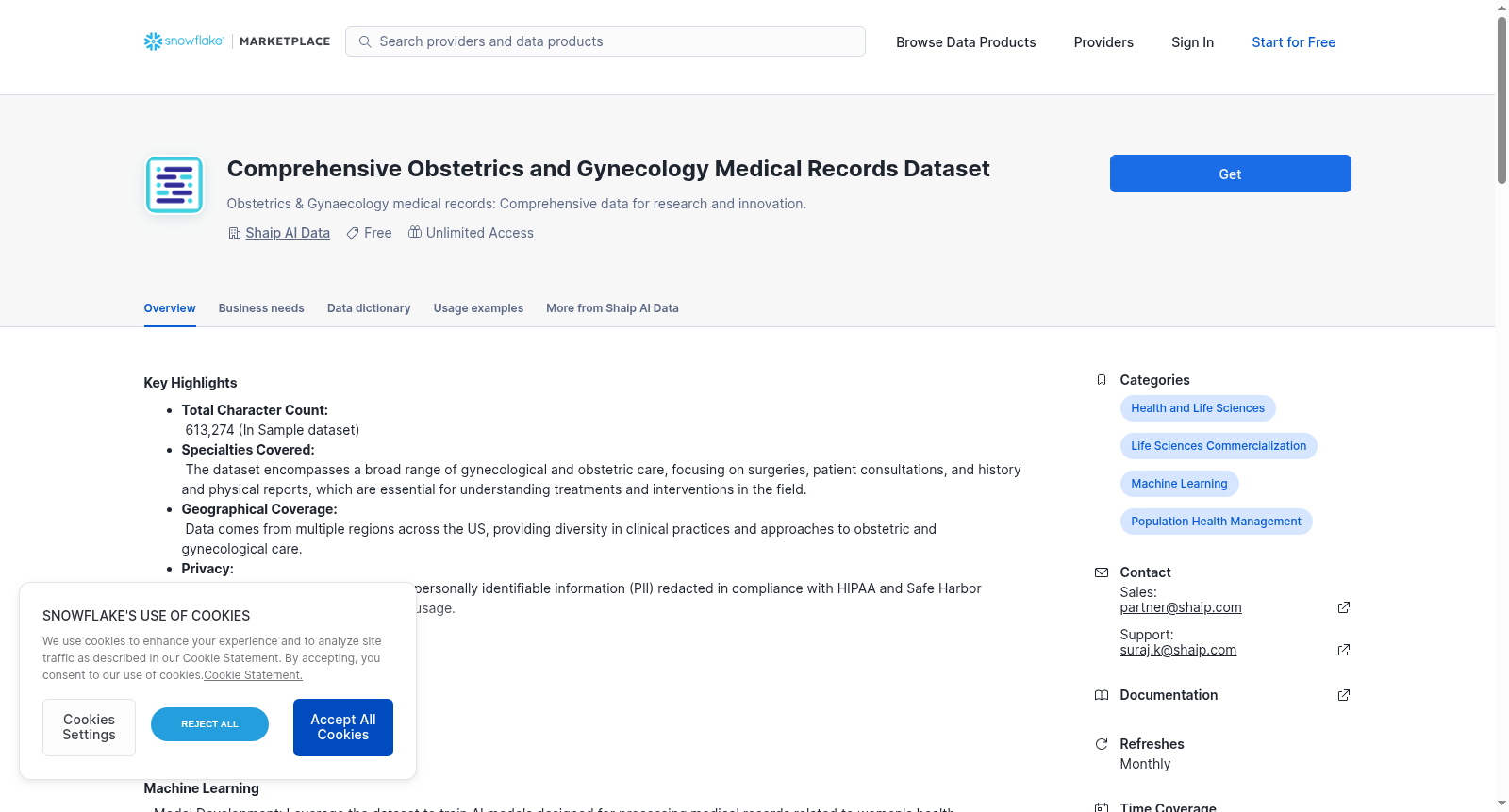Click "Geographical Coverage:" text
Viewport: 1509px width, 812px height.
point(259,509)
